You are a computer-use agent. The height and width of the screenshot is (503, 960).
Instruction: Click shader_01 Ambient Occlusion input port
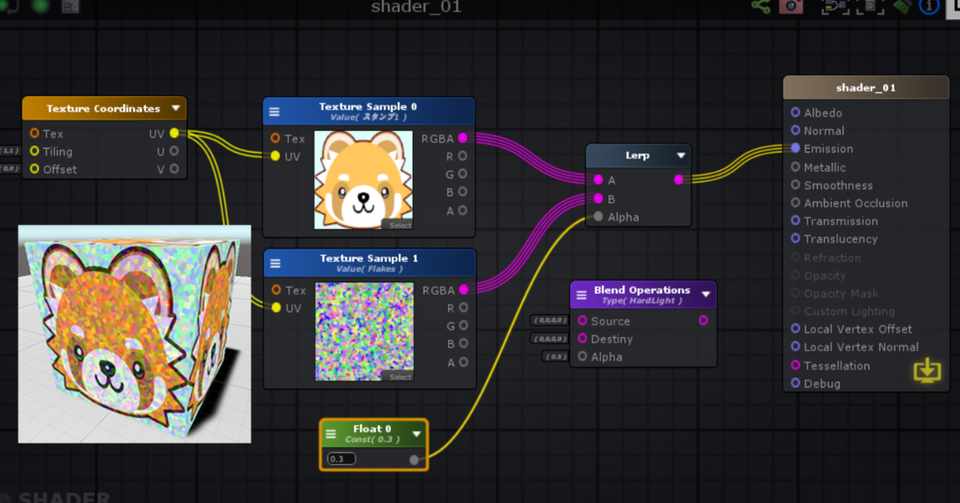point(795,202)
